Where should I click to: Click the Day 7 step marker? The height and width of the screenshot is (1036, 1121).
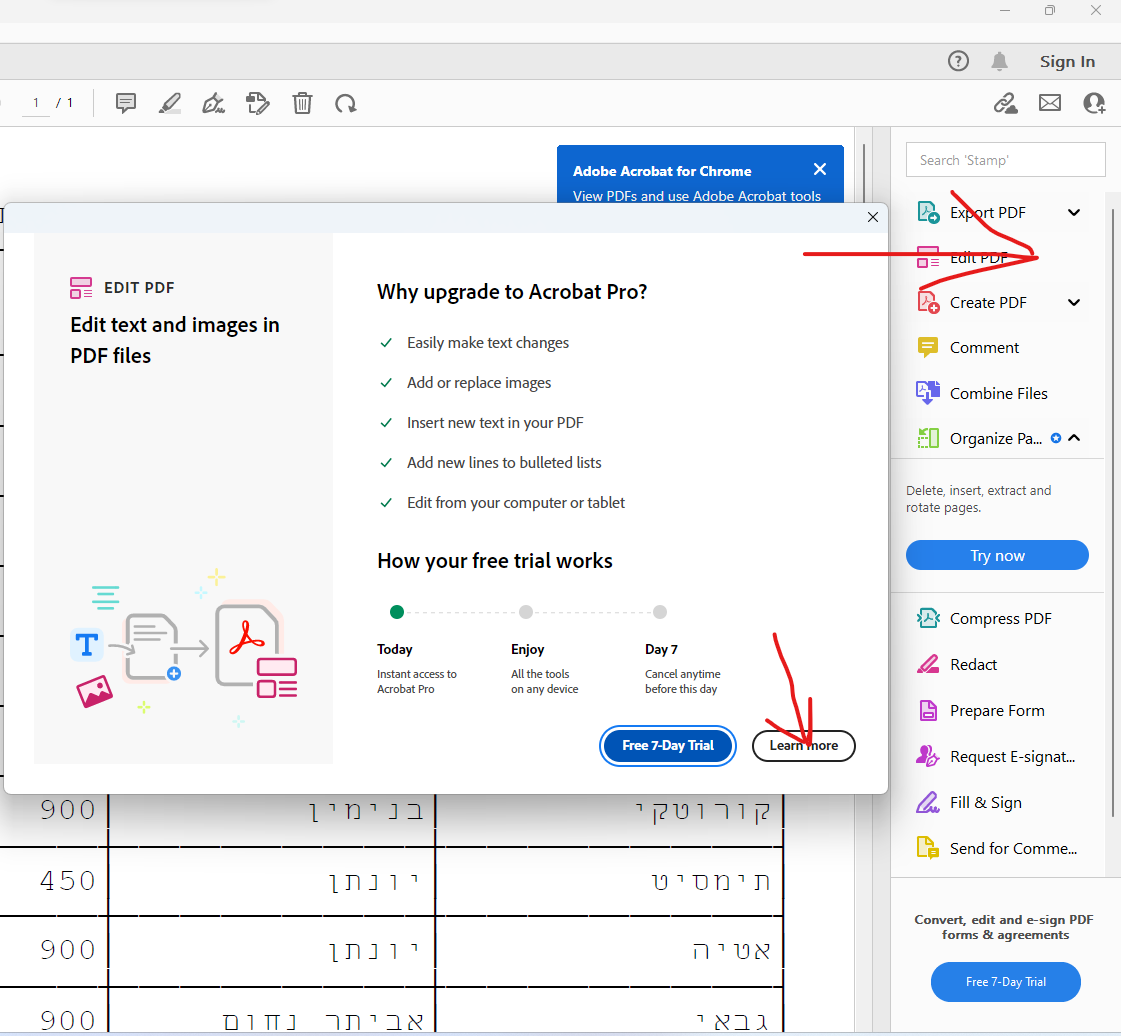pos(660,612)
